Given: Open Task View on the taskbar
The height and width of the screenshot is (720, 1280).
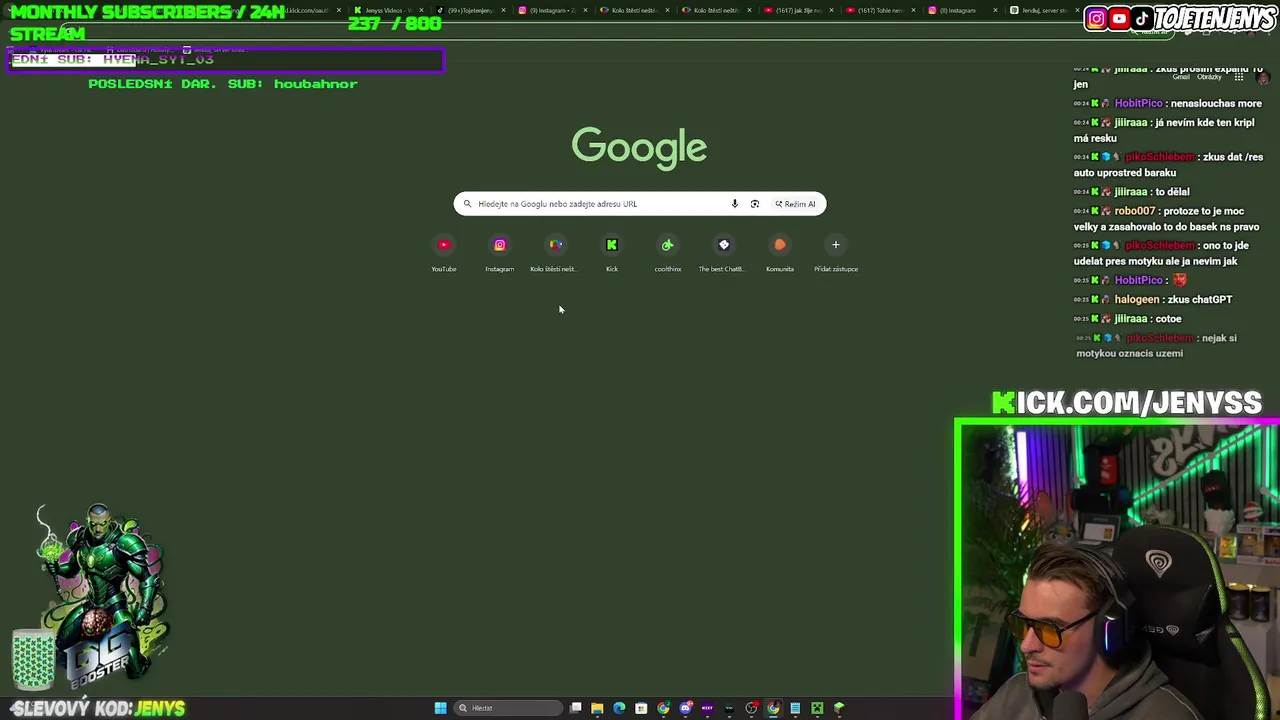Looking at the screenshot, I should pos(576,708).
